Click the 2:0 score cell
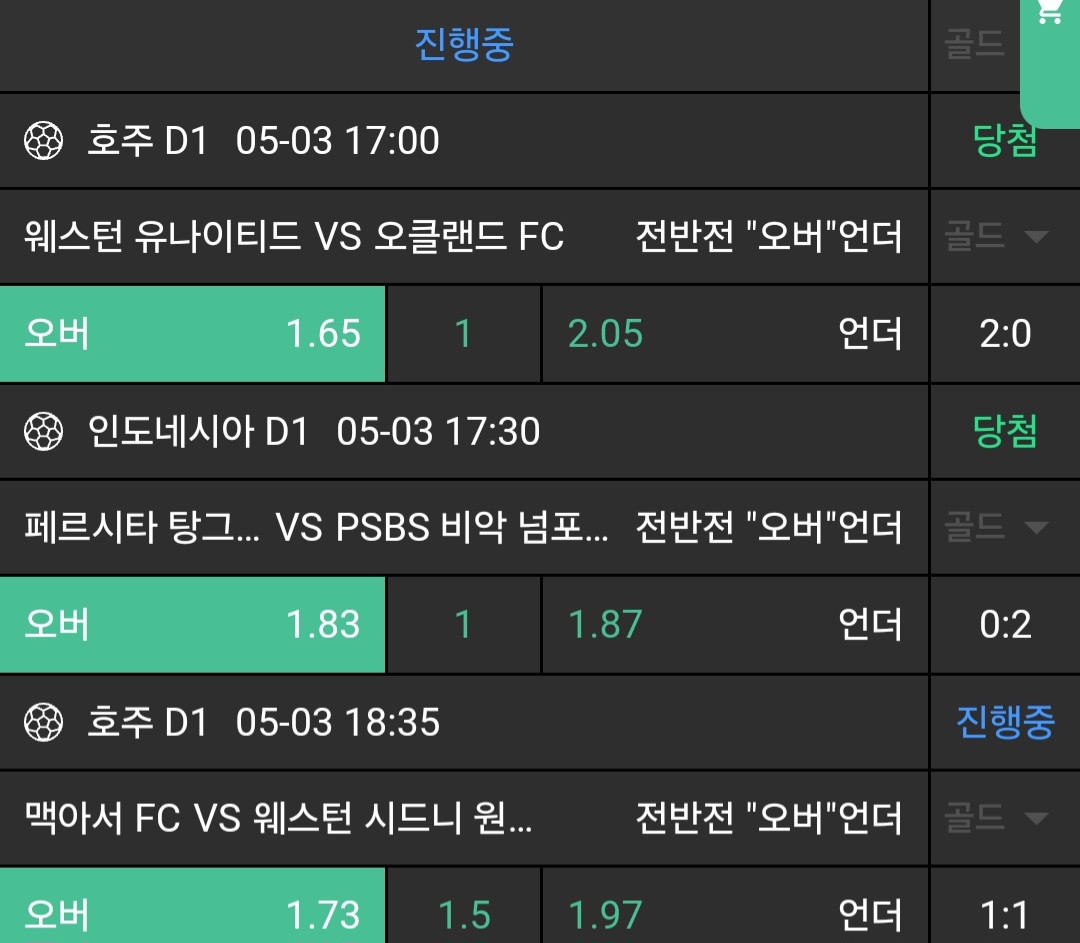1080x943 pixels. 1005,334
